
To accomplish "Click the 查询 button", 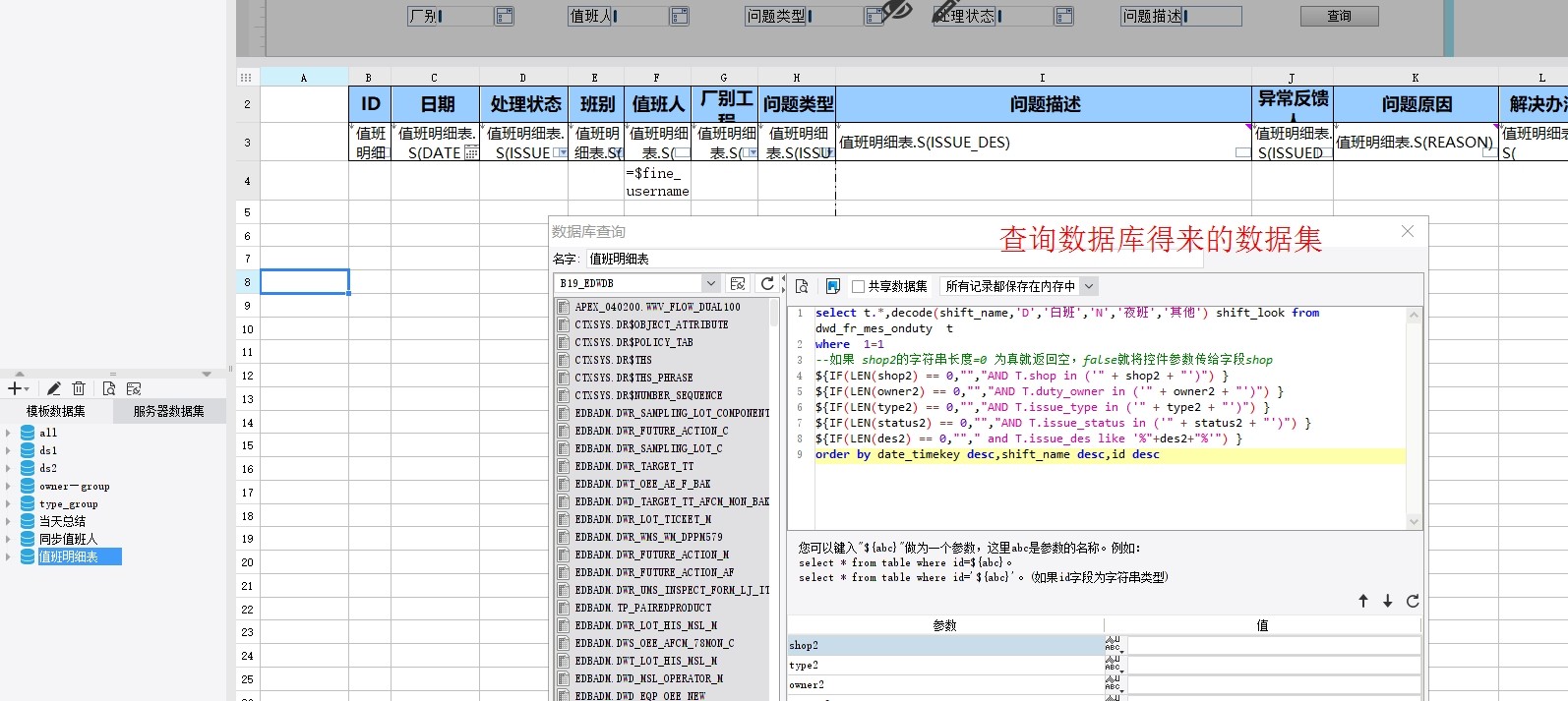I will click(x=1339, y=16).
